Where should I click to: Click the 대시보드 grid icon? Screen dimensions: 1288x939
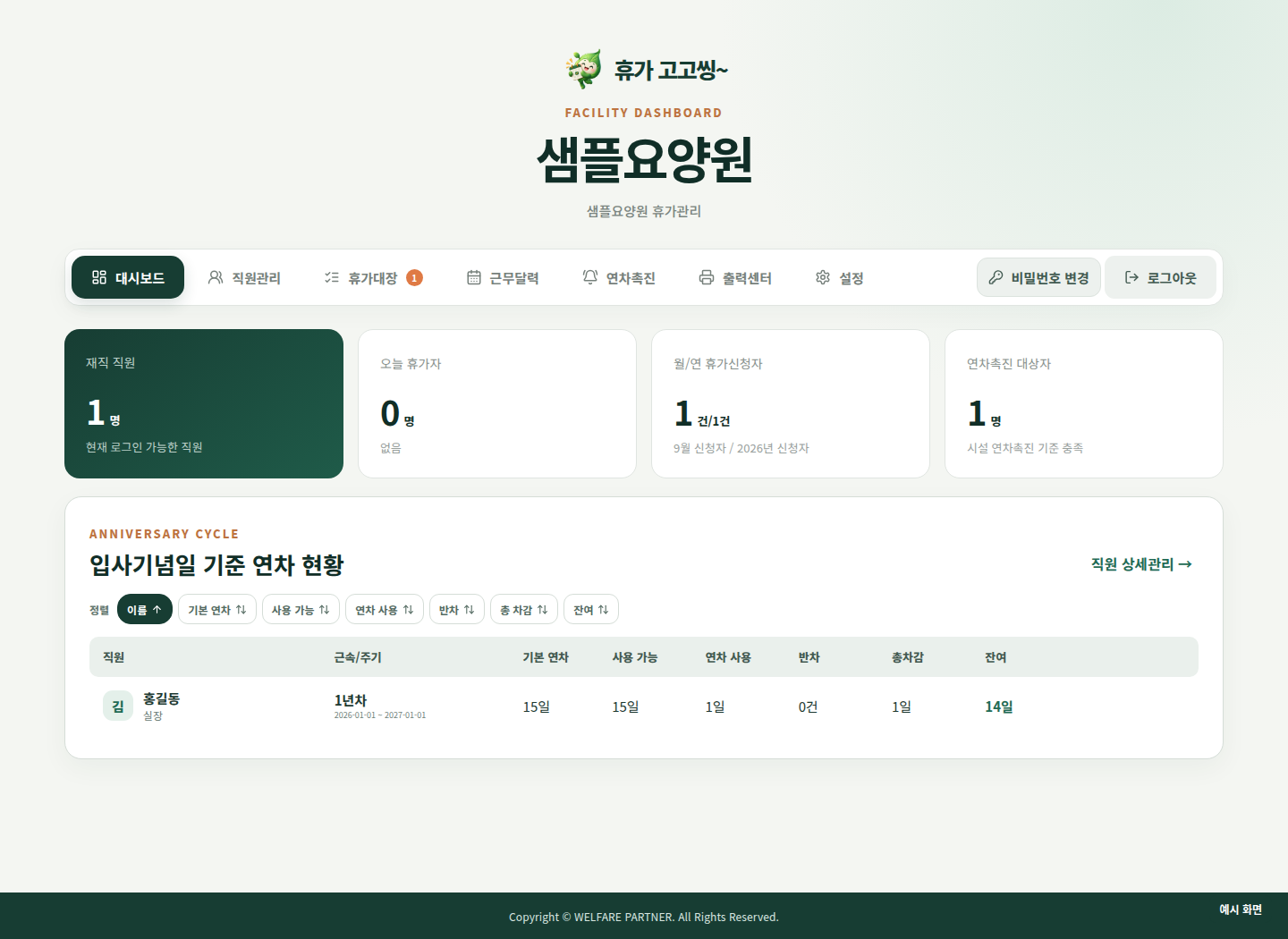[x=99, y=277]
